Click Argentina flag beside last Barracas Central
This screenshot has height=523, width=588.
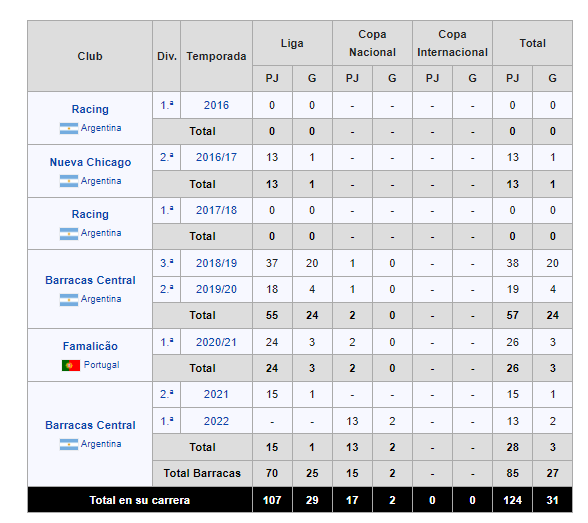(69, 444)
